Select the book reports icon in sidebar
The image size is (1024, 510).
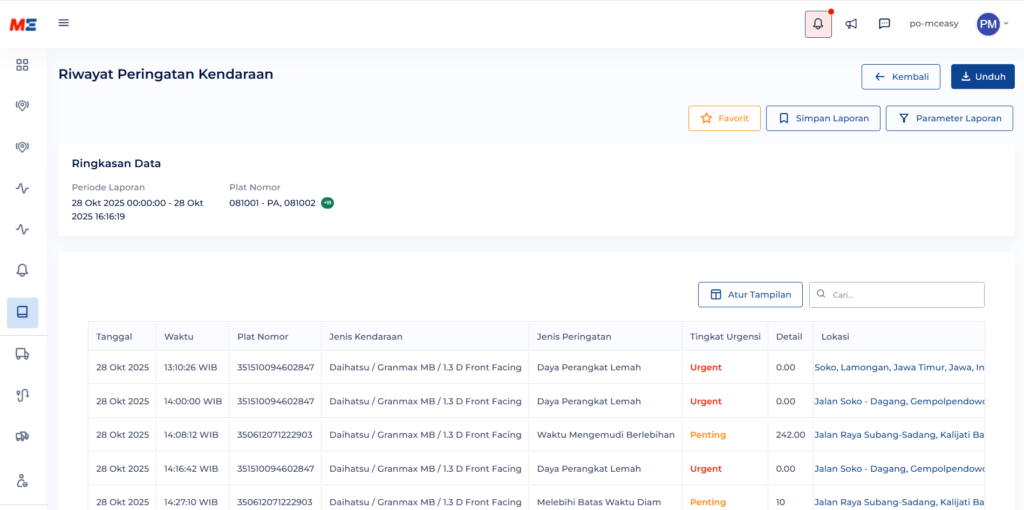22,312
